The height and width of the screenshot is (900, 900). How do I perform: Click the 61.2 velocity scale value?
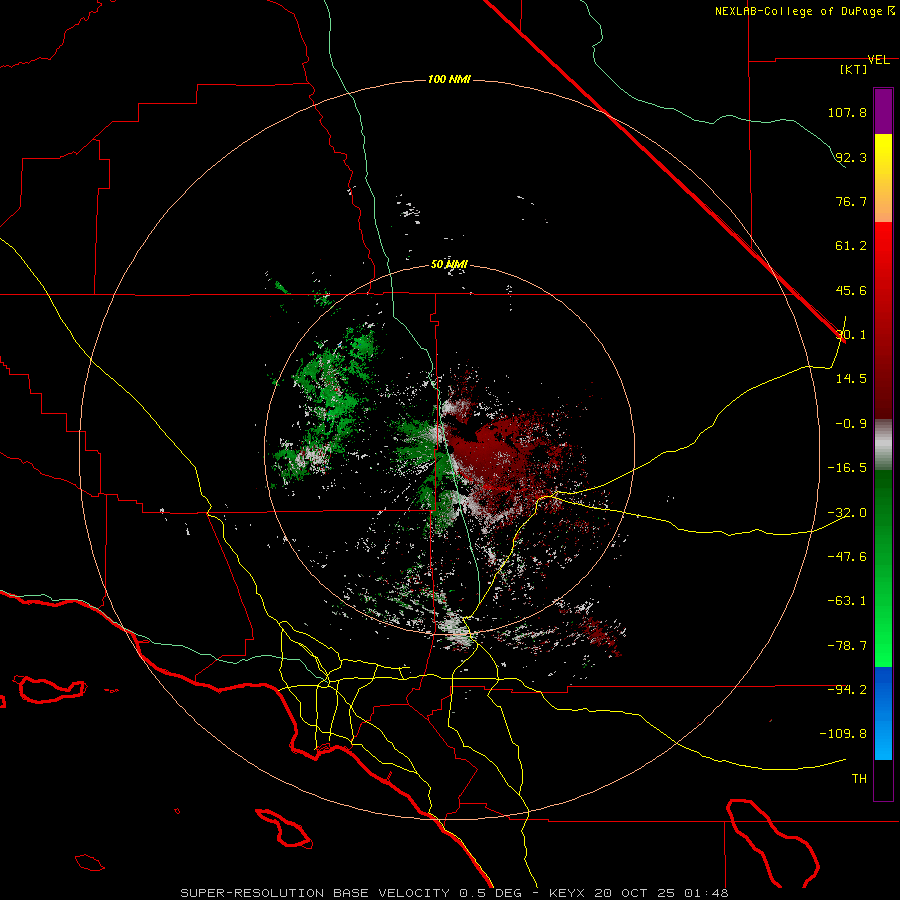tap(851, 246)
